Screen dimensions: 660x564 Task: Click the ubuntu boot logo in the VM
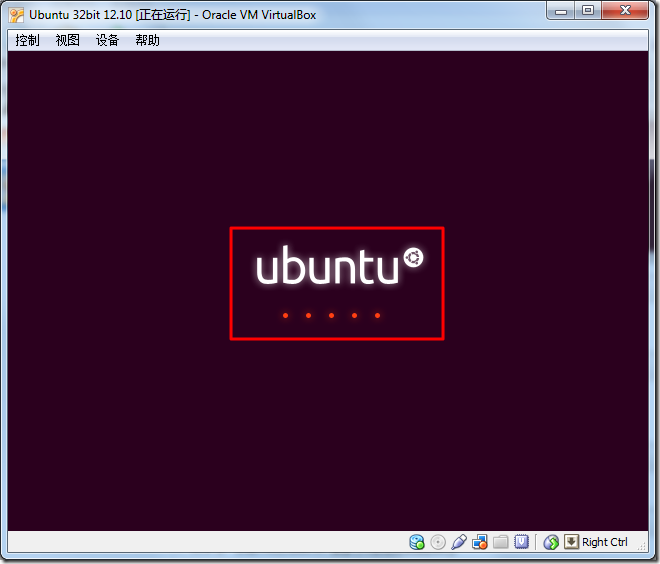point(340,266)
